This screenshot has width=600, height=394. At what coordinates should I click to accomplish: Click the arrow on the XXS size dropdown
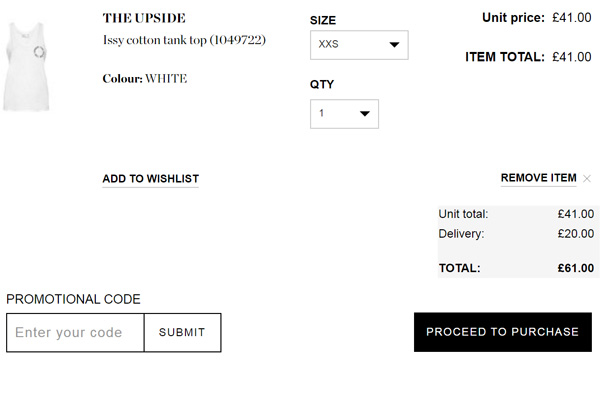click(x=394, y=45)
